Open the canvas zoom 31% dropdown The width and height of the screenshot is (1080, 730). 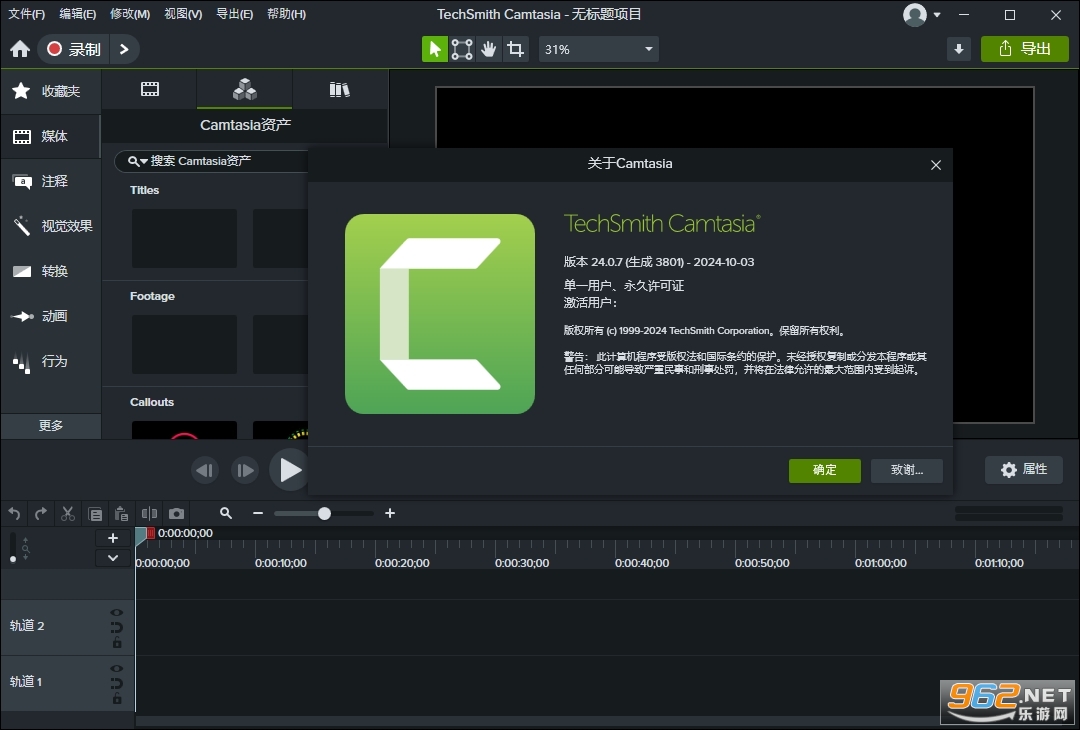pos(598,49)
